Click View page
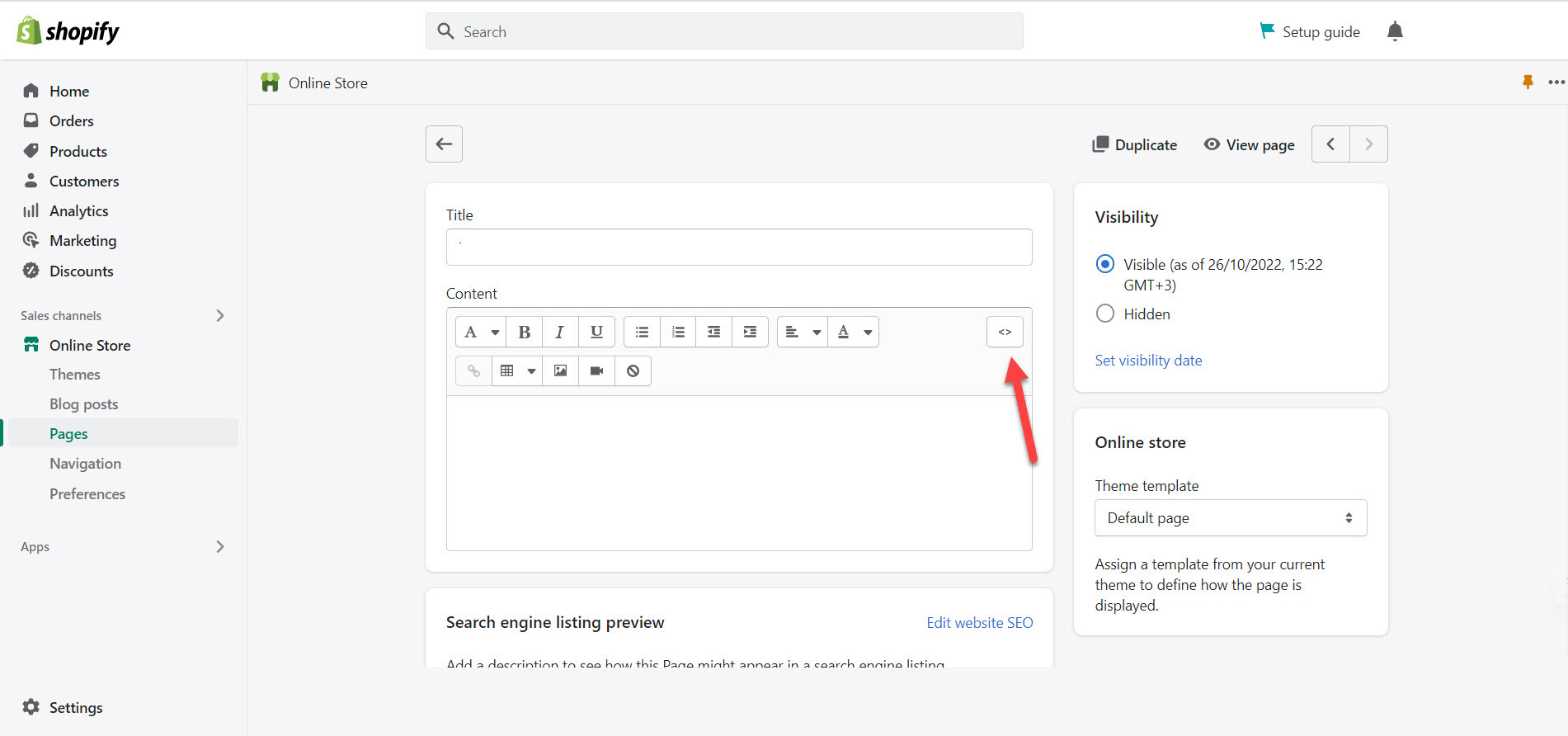The height and width of the screenshot is (736, 1568). [1249, 144]
